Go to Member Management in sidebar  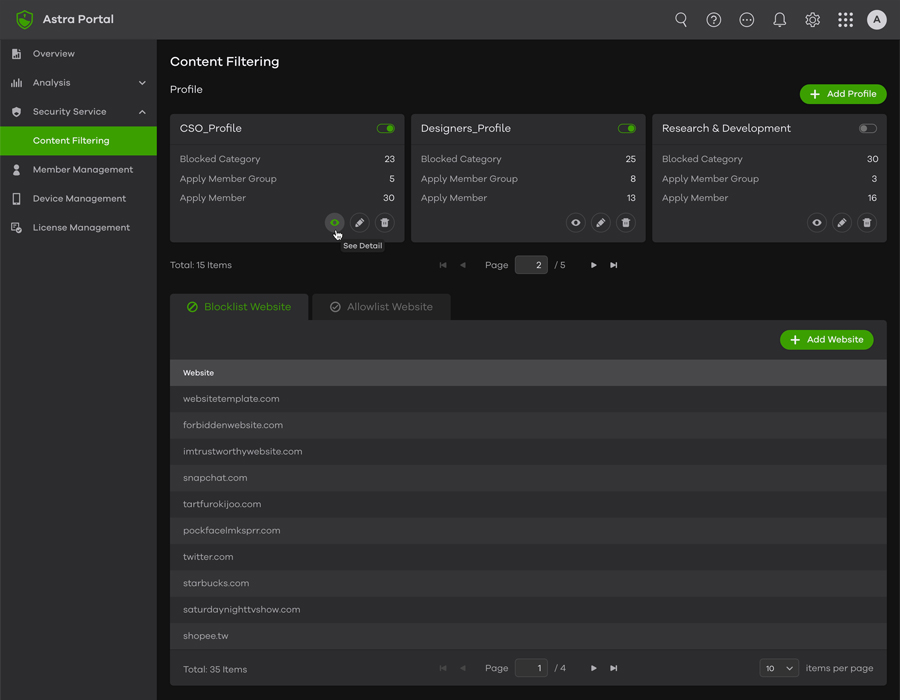coord(82,170)
